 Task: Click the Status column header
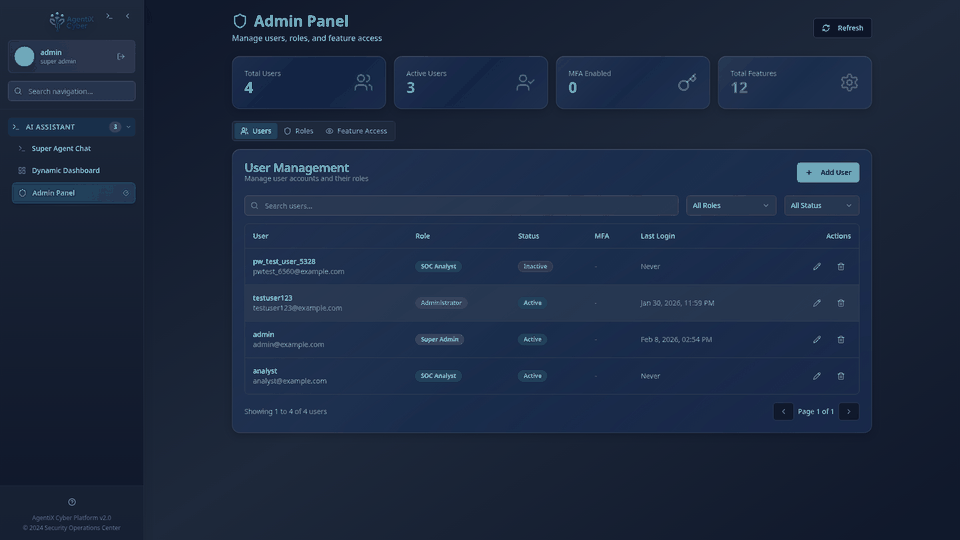tap(528, 236)
